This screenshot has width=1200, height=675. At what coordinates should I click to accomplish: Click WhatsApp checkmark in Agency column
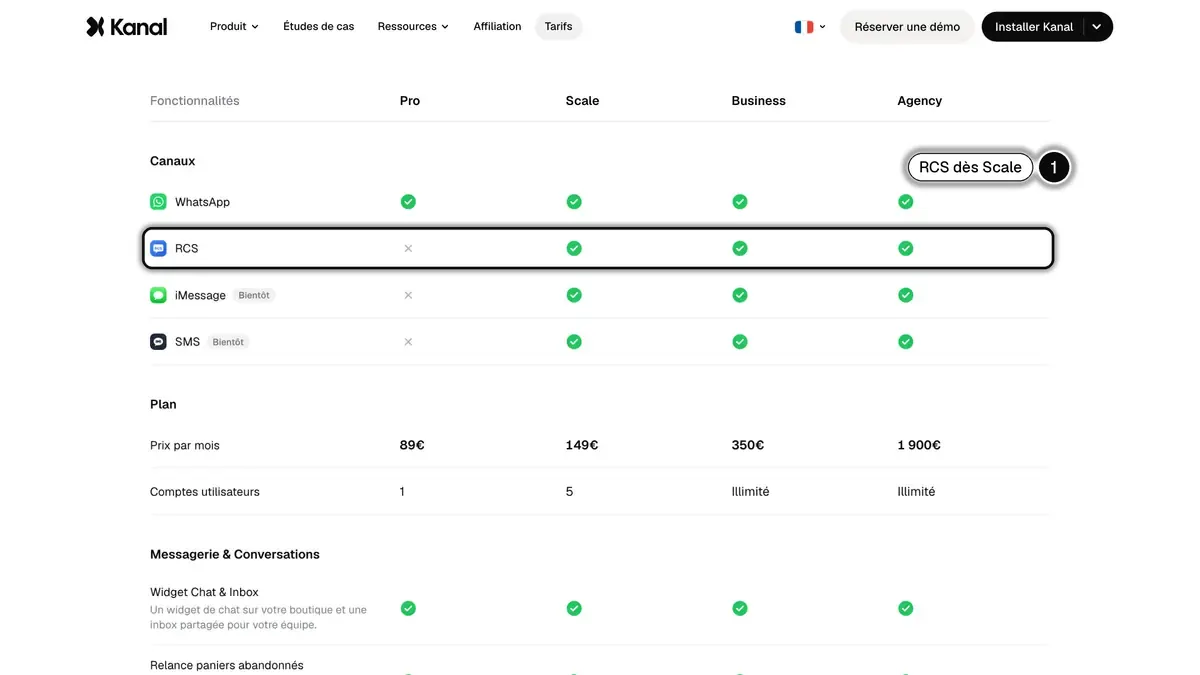[x=906, y=202]
